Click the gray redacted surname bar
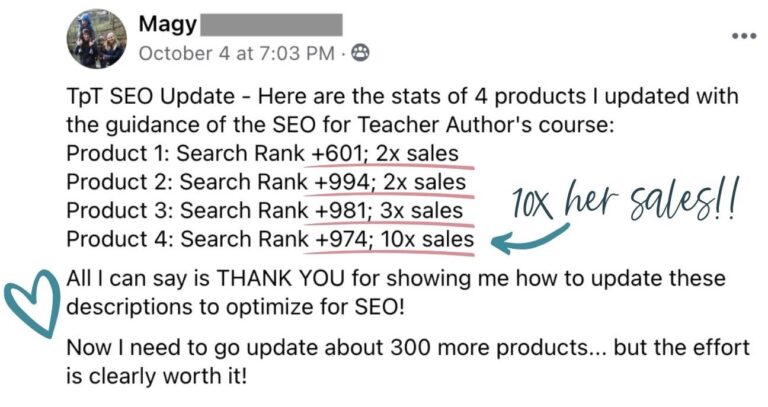 coord(272,25)
